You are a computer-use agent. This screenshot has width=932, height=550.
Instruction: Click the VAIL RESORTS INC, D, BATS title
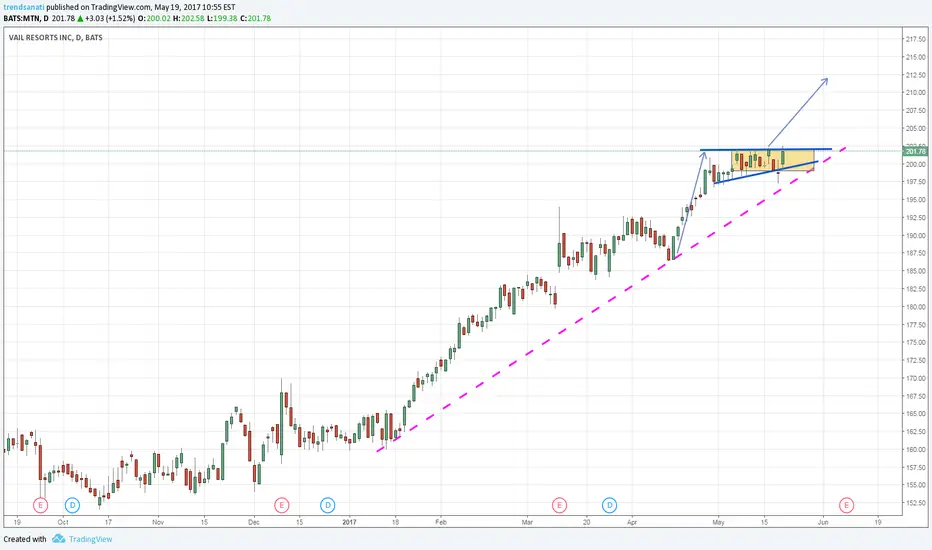click(x=55, y=37)
